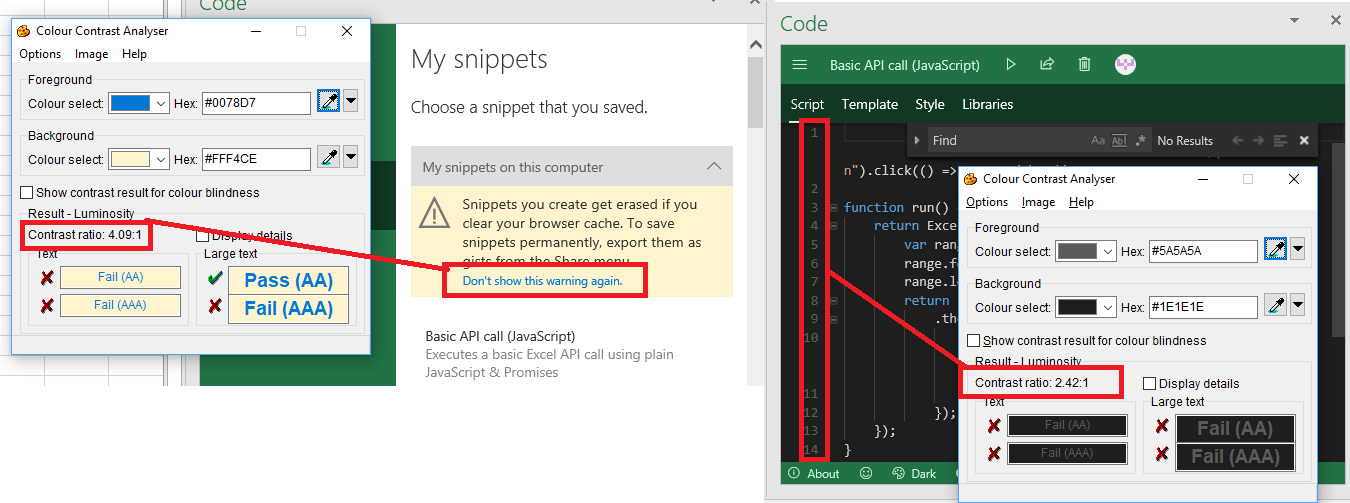Switch to the Template tab
This screenshot has width=1350, height=503.
click(x=870, y=104)
